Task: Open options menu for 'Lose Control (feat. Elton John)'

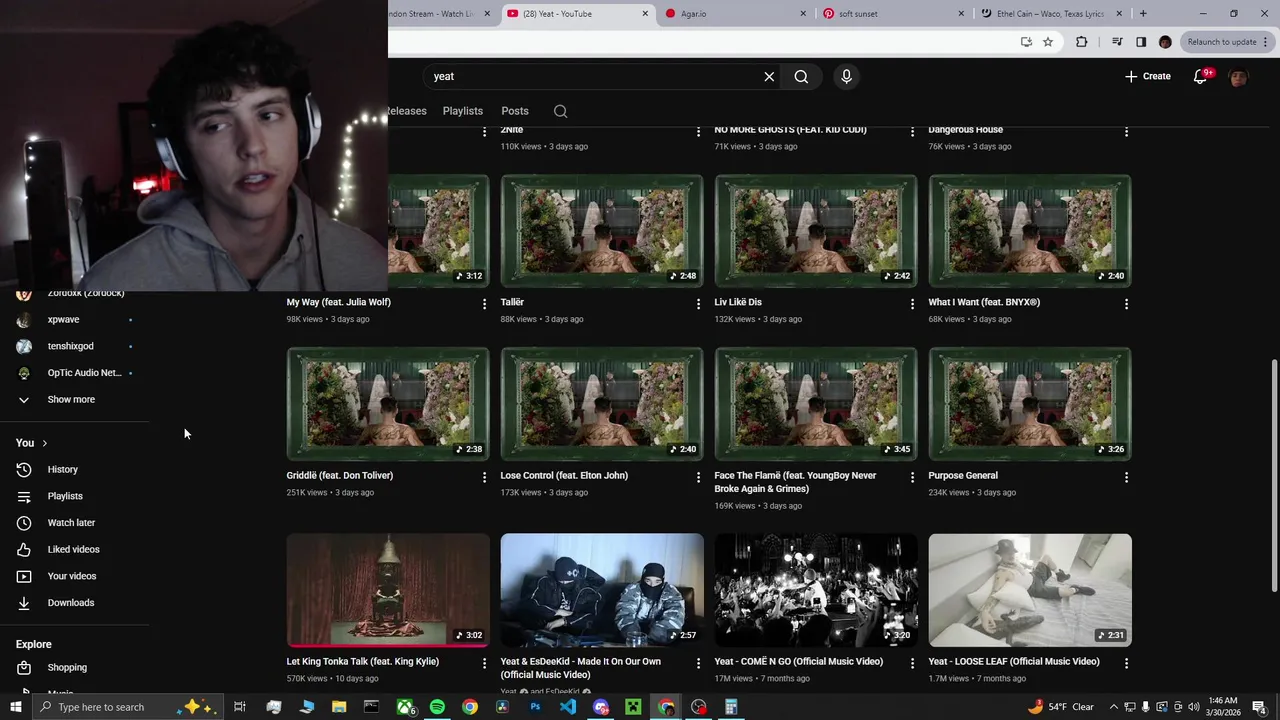Action: [698, 477]
